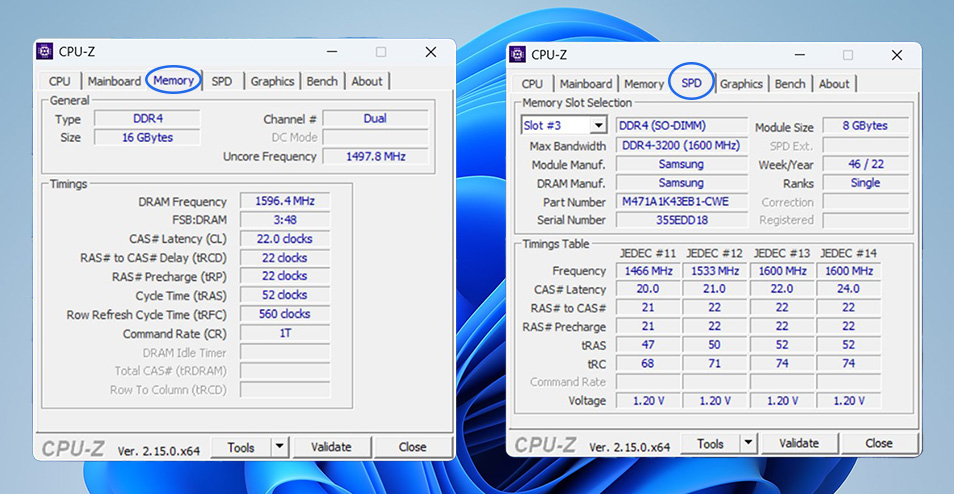Close the left CPU-Z window via title bar X

click(x=431, y=52)
